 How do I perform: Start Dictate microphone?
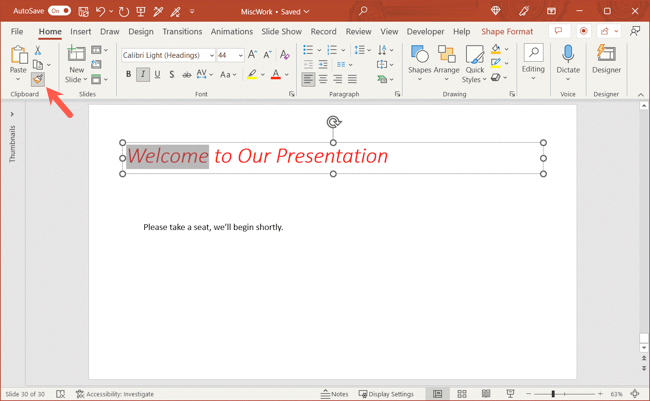(568, 60)
